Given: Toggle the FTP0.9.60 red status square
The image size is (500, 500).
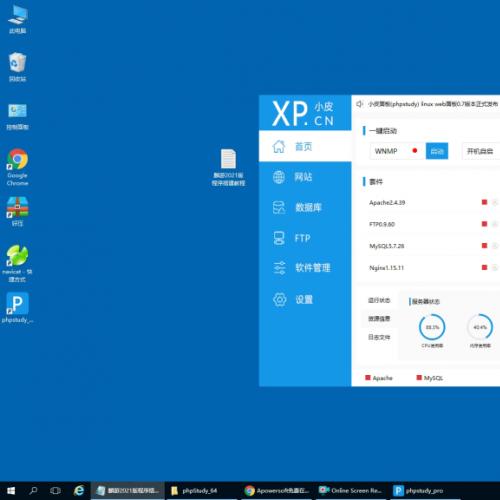Looking at the screenshot, I should (484, 224).
